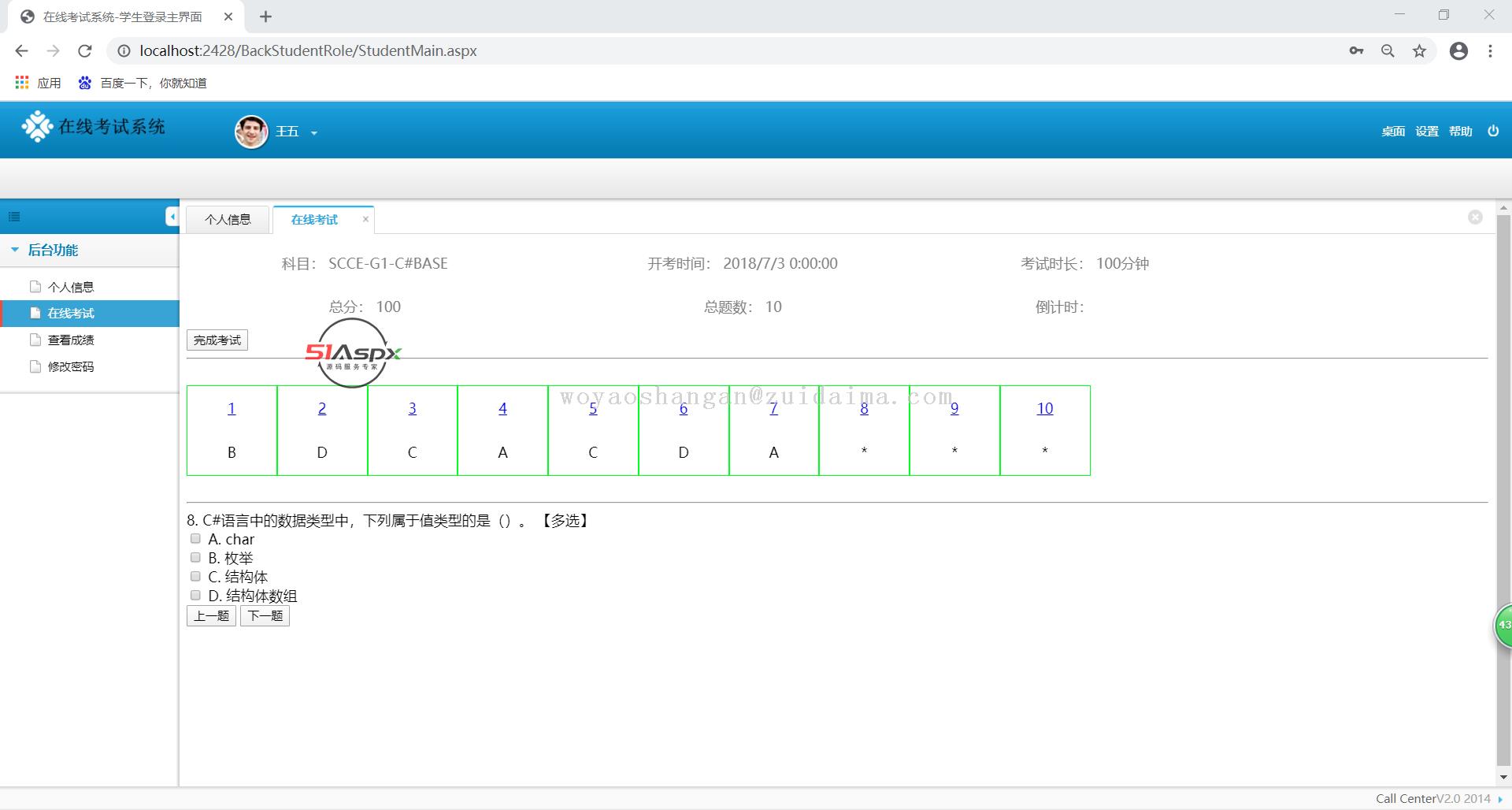1512x810 pixels.
Task: Switch to the 在线考试 tab
Action: (314, 220)
